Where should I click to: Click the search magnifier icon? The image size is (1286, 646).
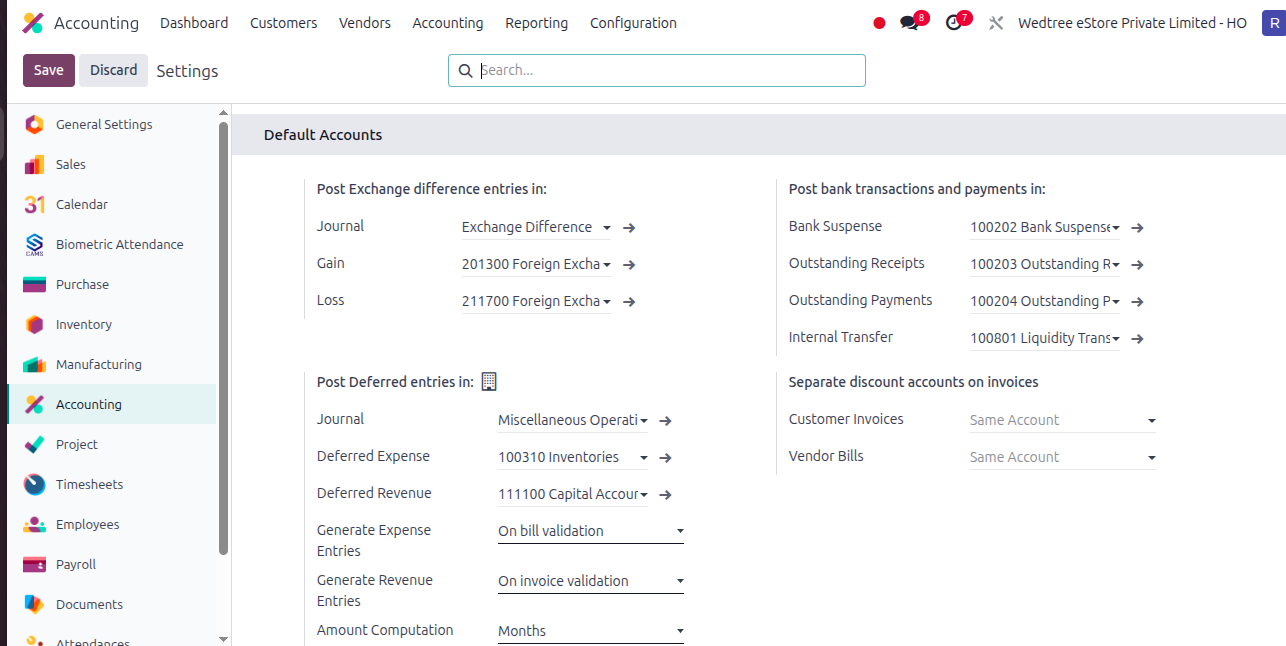point(465,71)
